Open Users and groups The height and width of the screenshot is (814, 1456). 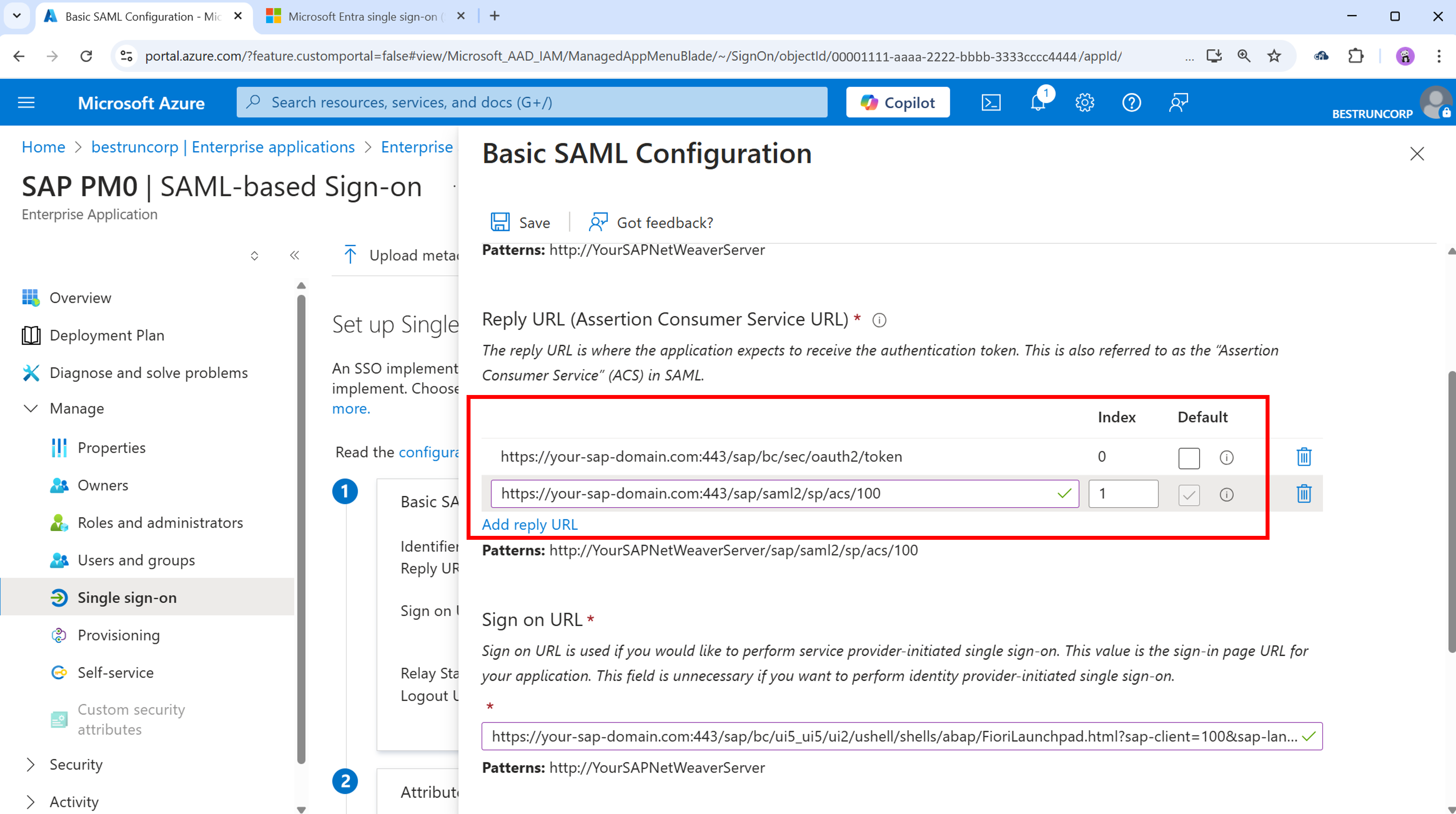(136, 559)
